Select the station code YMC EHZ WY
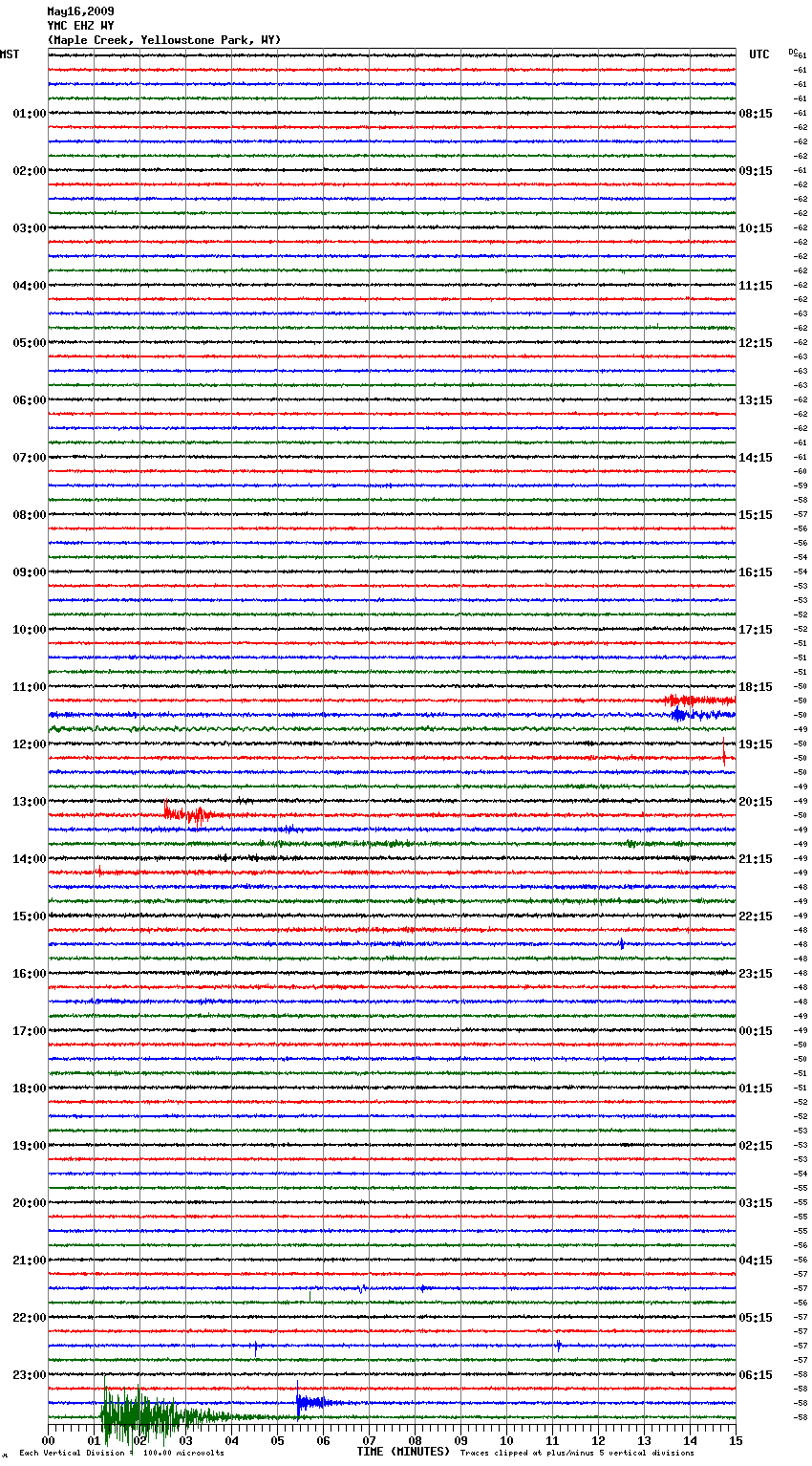This screenshot has height=1466, width=812. [x=80, y=26]
